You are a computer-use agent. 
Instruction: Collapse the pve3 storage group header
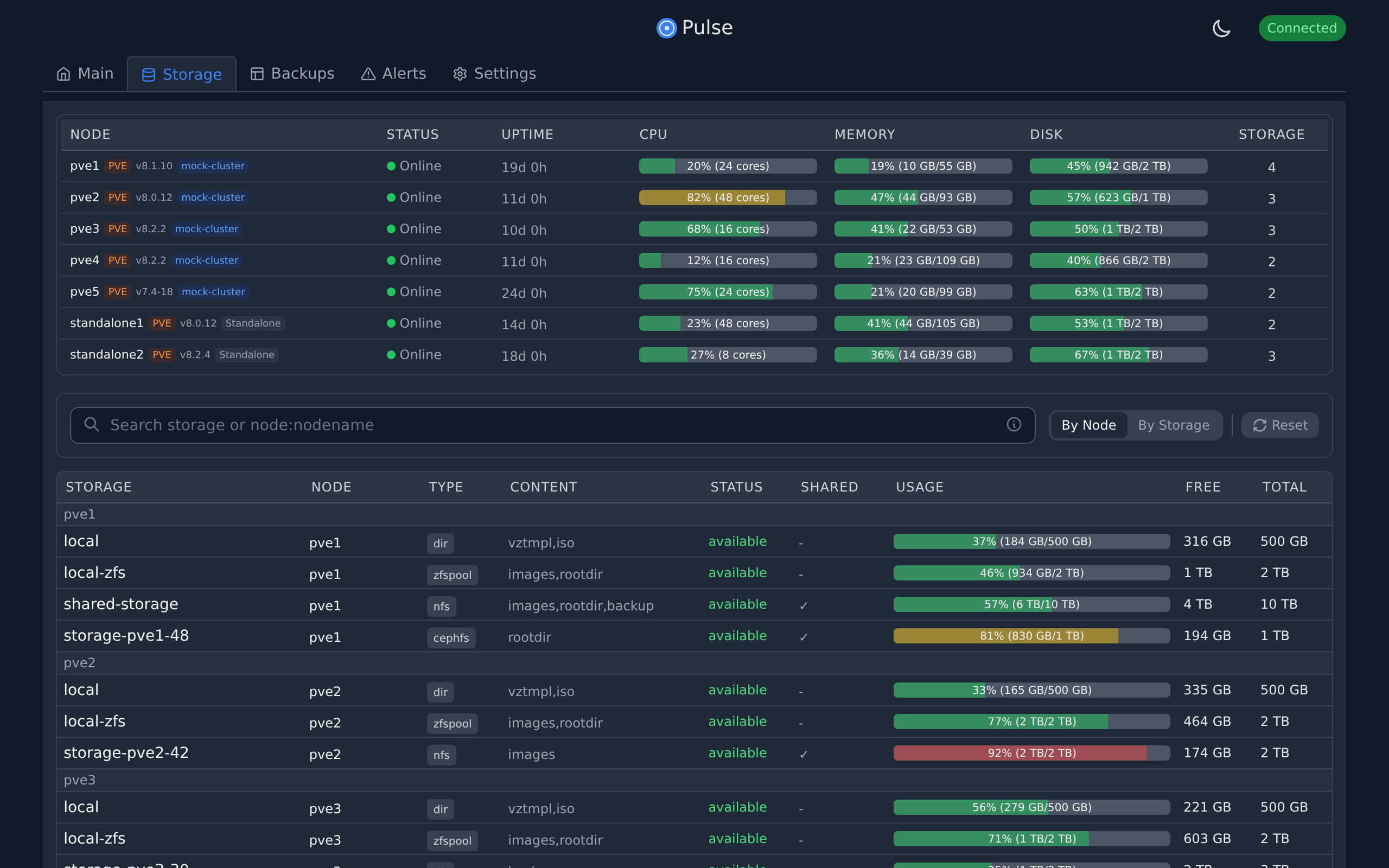[x=80, y=780]
